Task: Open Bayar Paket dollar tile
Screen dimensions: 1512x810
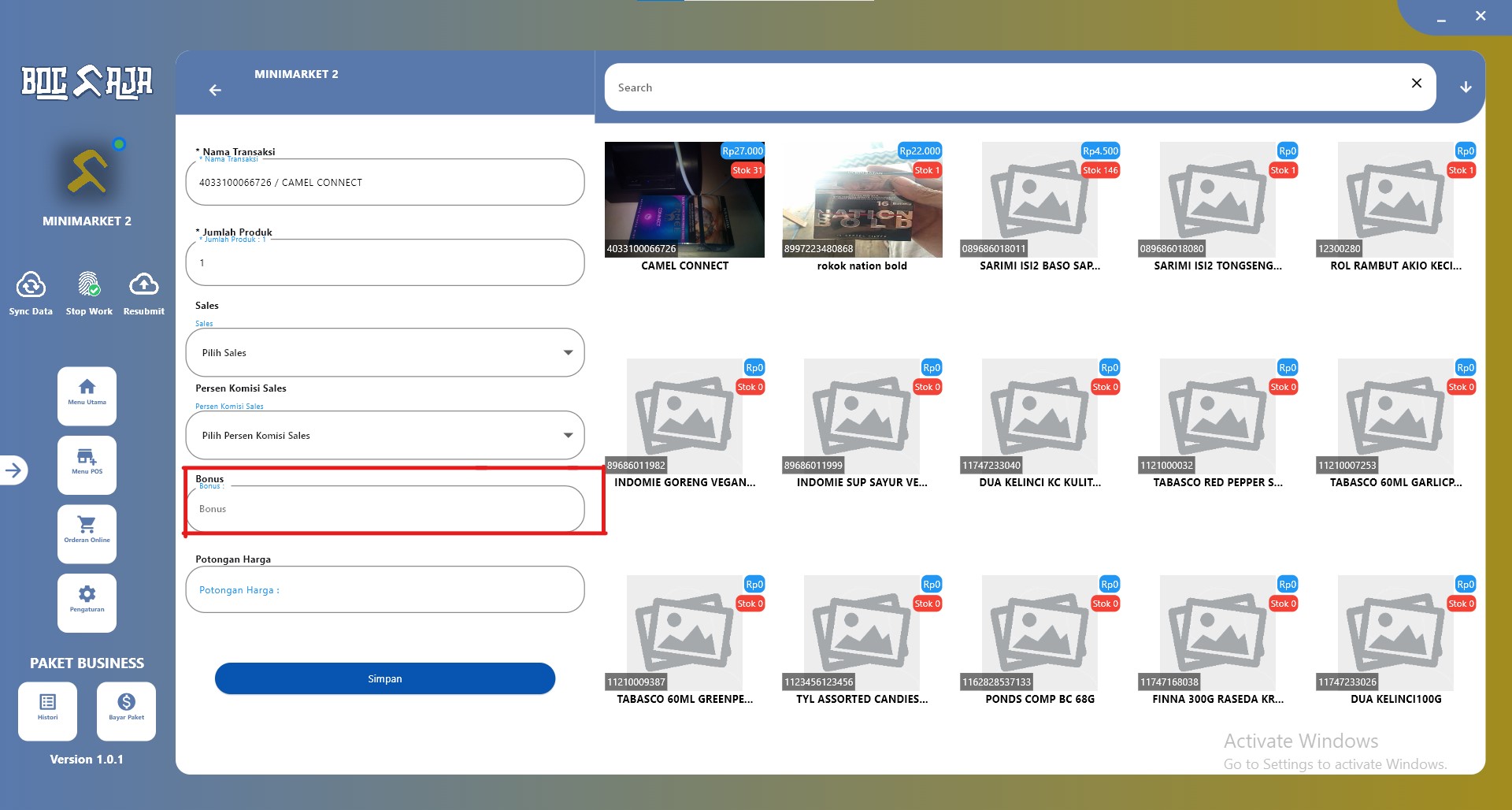Action: pyautogui.click(x=126, y=711)
